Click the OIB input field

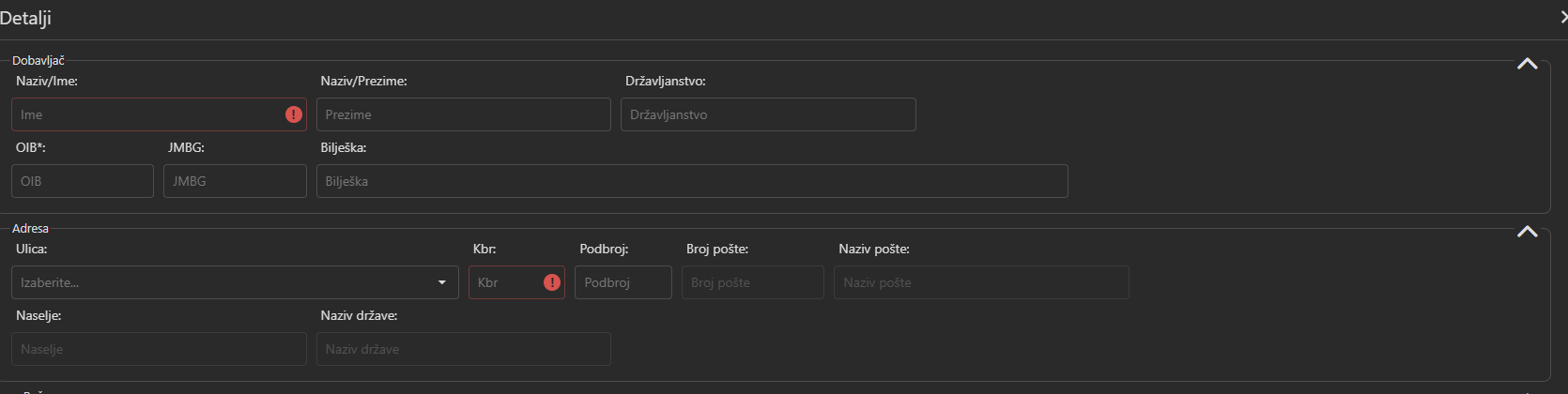click(83, 181)
